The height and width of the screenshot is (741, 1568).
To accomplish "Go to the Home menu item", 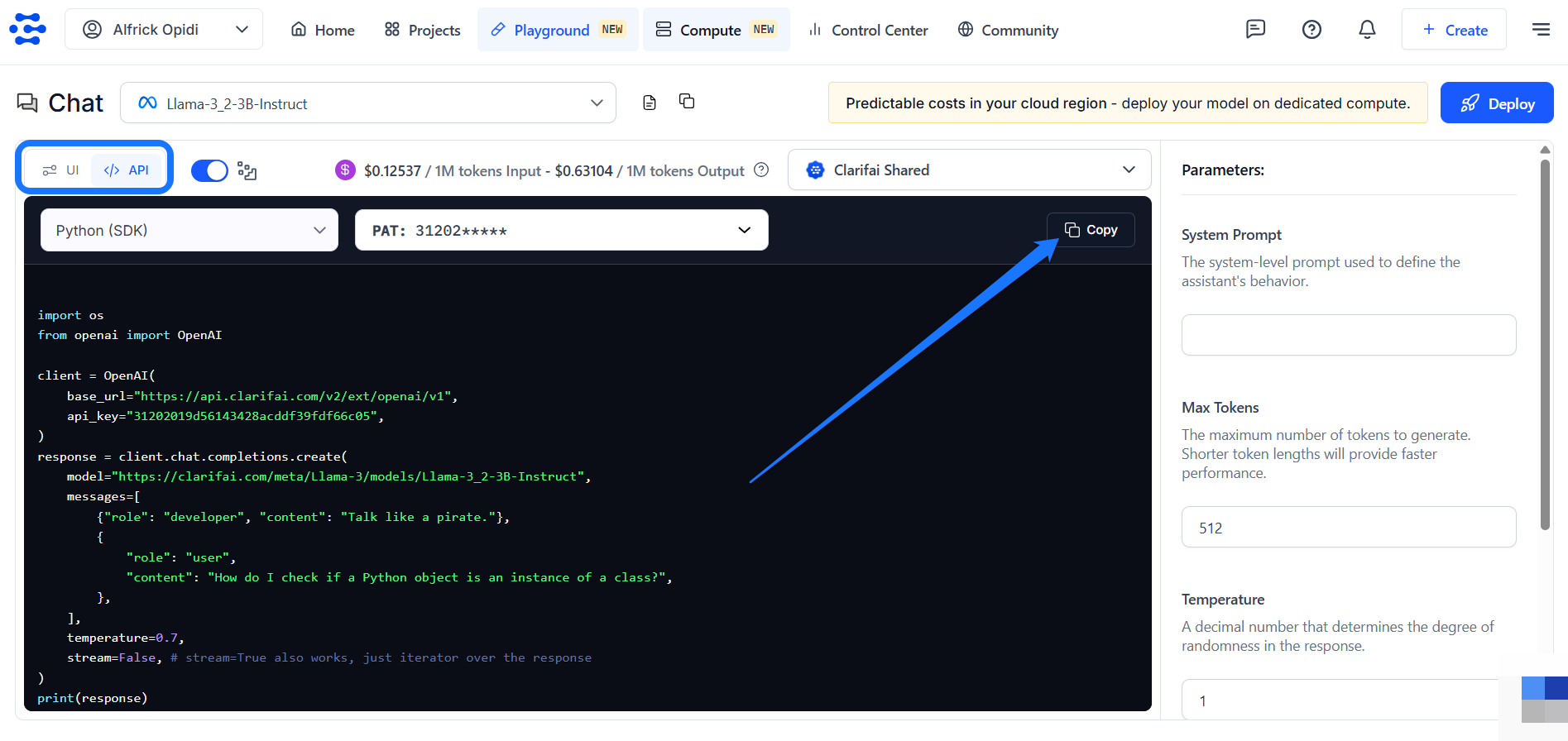I will point(323,30).
